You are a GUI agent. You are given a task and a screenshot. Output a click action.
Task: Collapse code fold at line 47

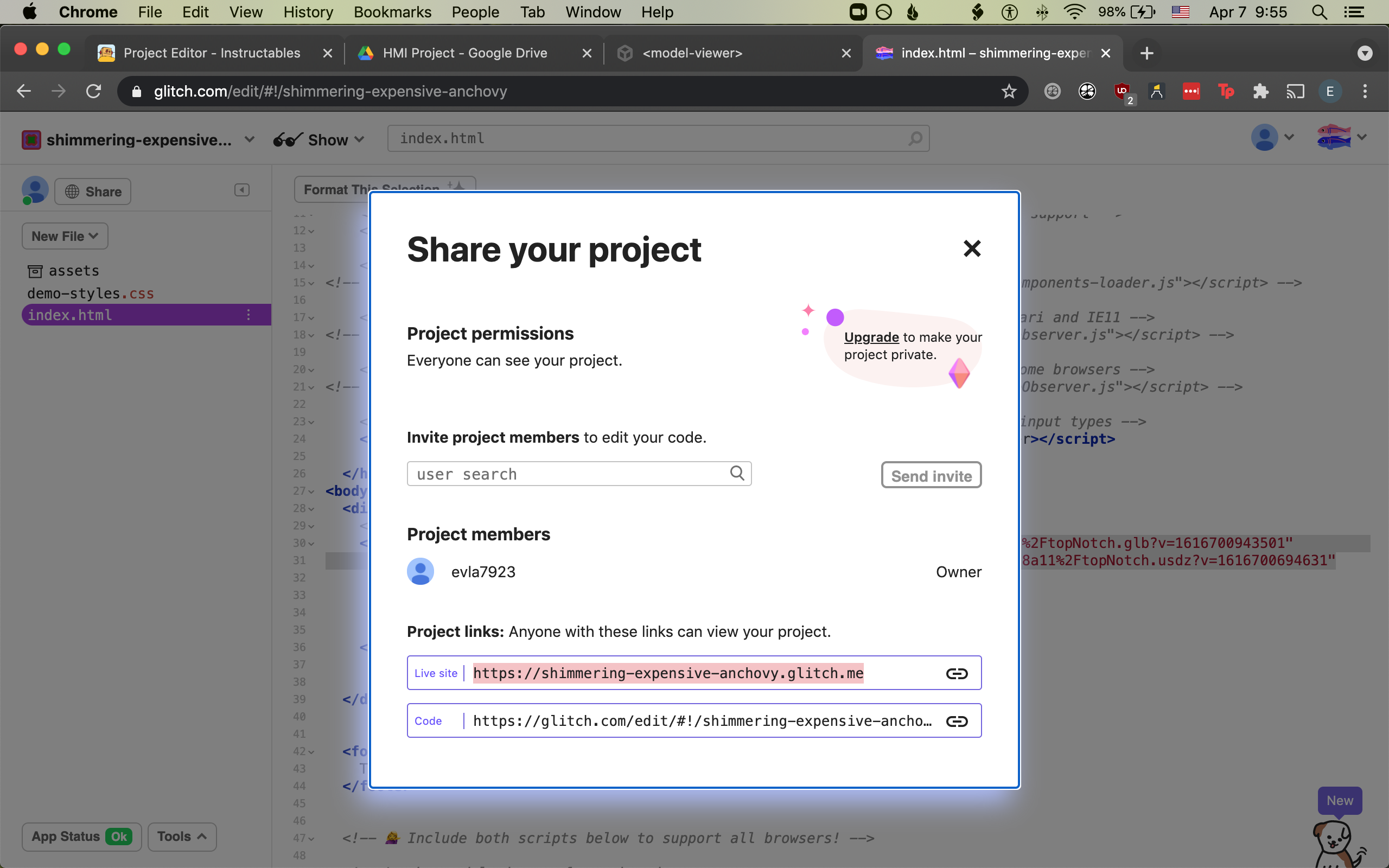311,839
